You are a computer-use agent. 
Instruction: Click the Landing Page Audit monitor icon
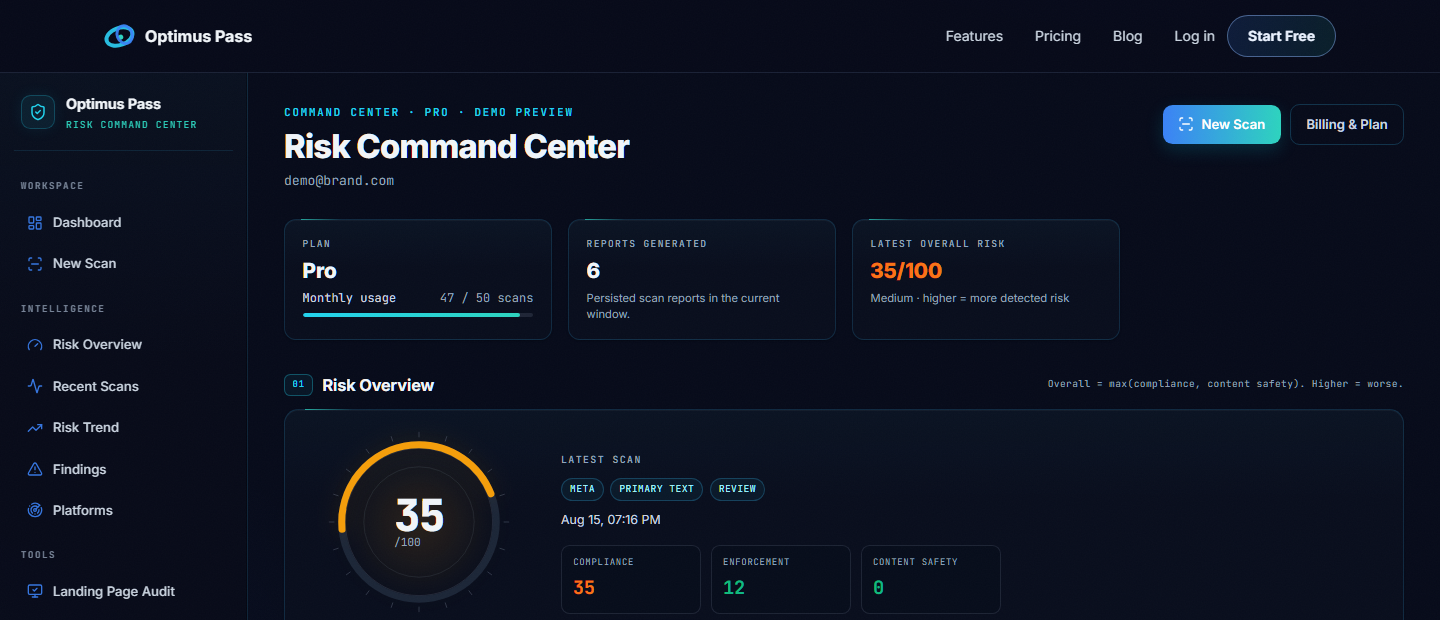pyautogui.click(x=35, y=592)
